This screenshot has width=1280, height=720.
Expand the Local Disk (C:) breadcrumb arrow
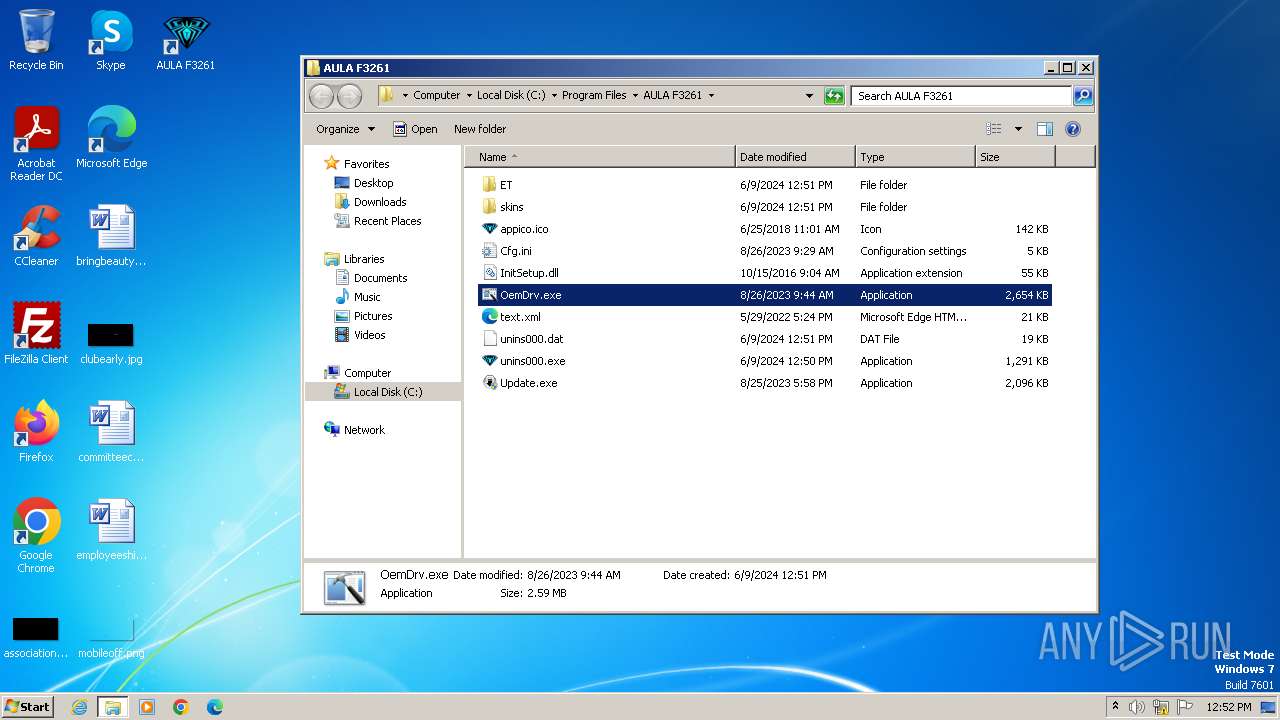tap(553, 96)
